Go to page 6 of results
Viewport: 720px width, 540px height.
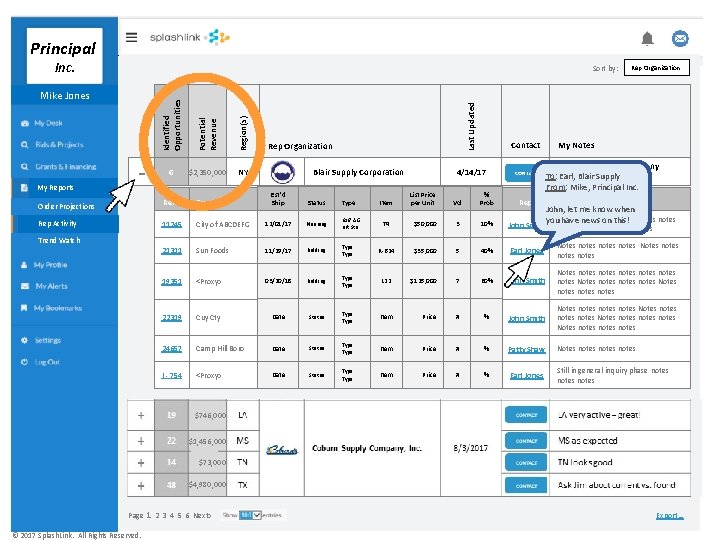(187, 515)
